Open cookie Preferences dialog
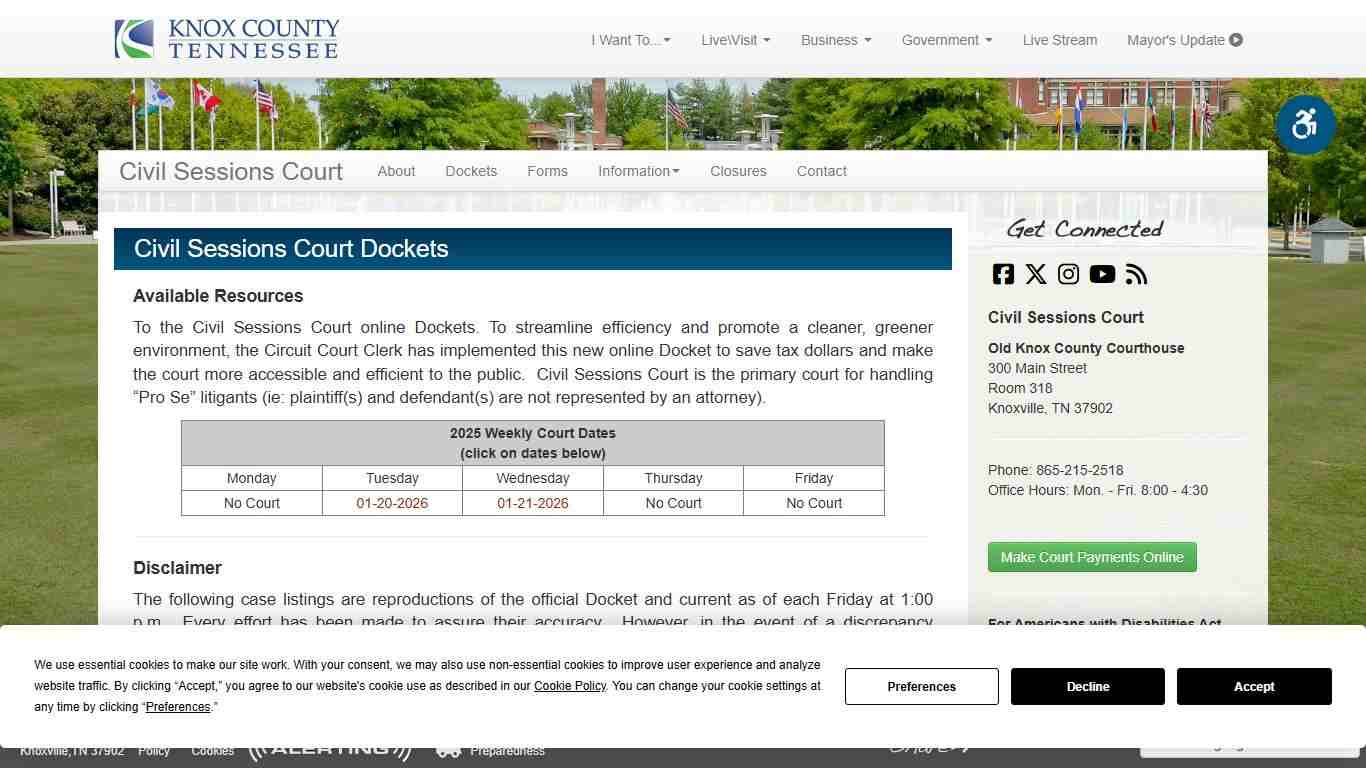Image resolution: width=1366 pixels, height=768 pixels. click(921, 686)
